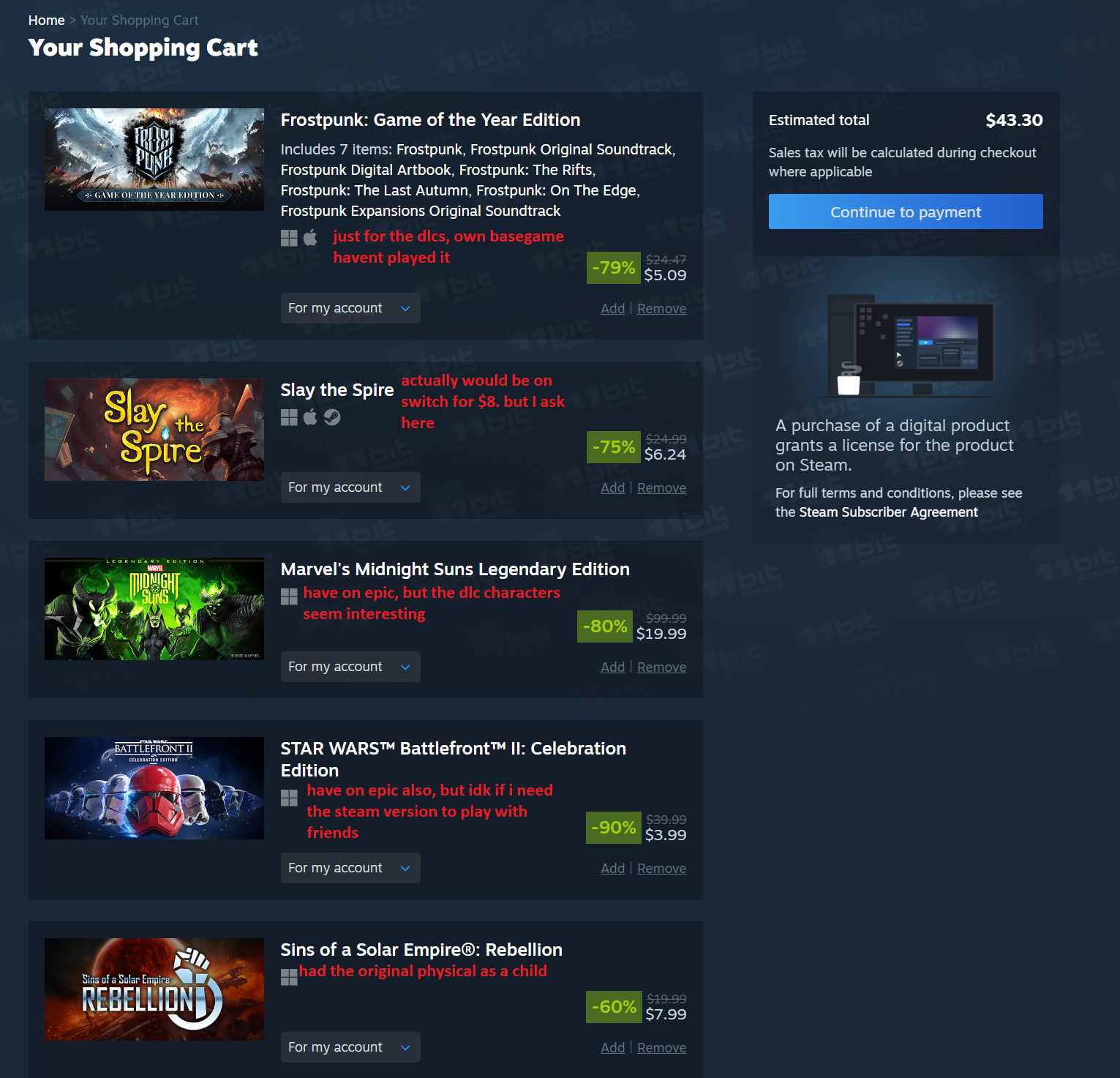Image resolution: width=1120 pixels, height=1078 pixels.
Task: Click the SteamOS icon under Slay the Spire
Action: 332,417
